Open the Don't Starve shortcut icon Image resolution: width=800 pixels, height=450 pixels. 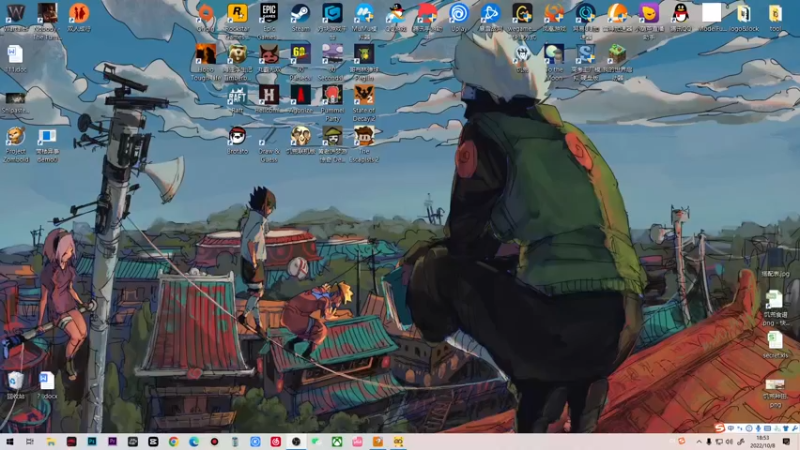(522, 54)
